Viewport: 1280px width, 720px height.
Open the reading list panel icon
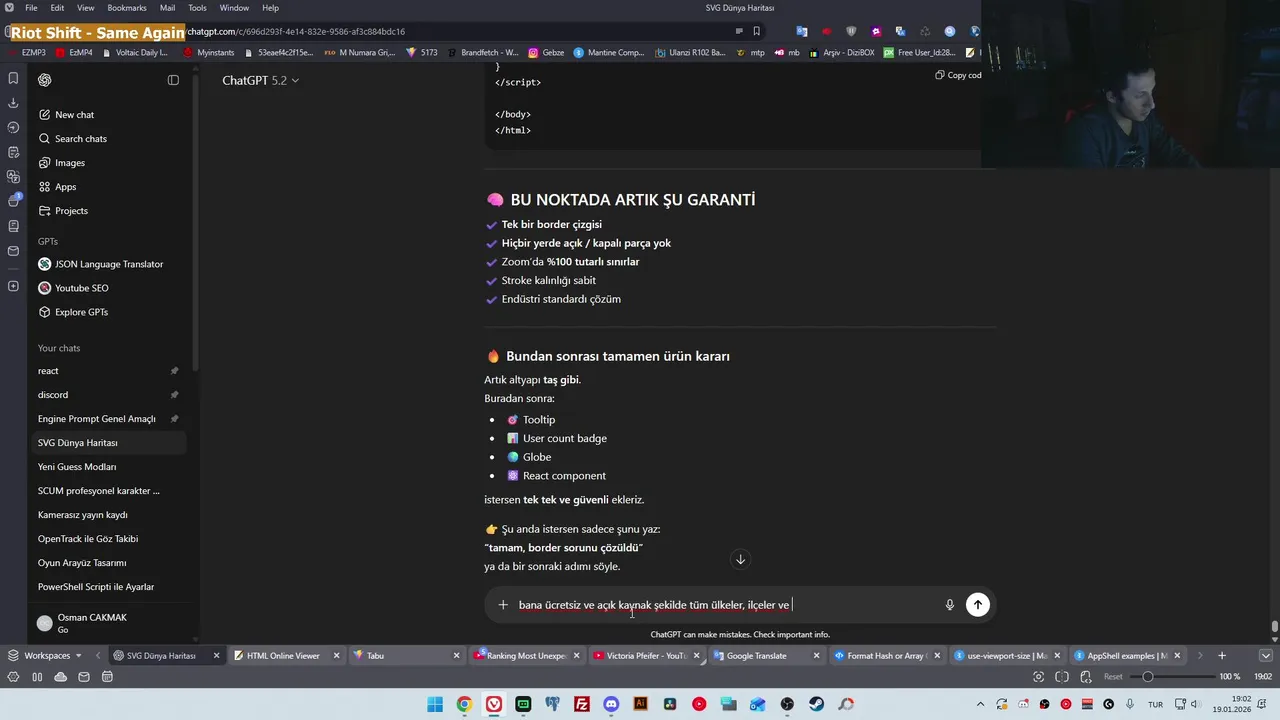[13, 226]
